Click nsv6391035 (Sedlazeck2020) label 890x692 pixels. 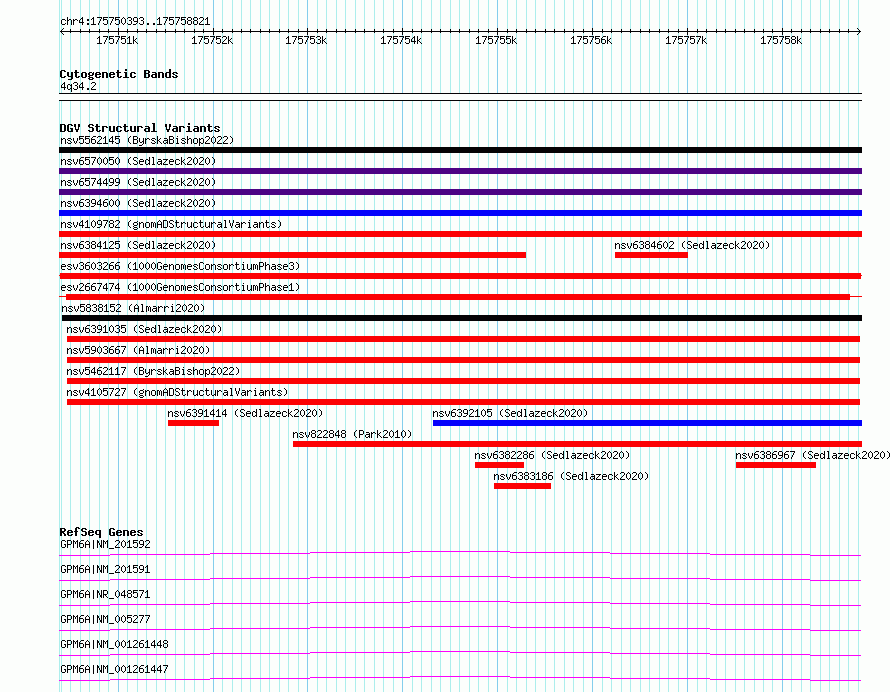(x=144, y=329)
